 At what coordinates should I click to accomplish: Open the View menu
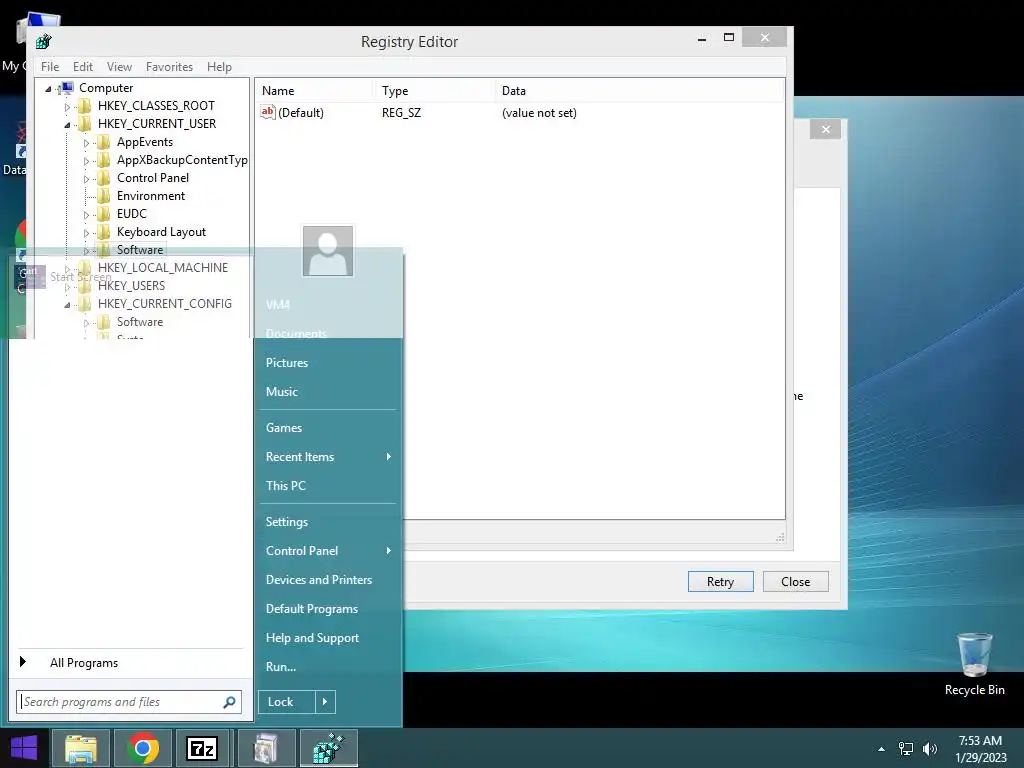tap(119, 67)
